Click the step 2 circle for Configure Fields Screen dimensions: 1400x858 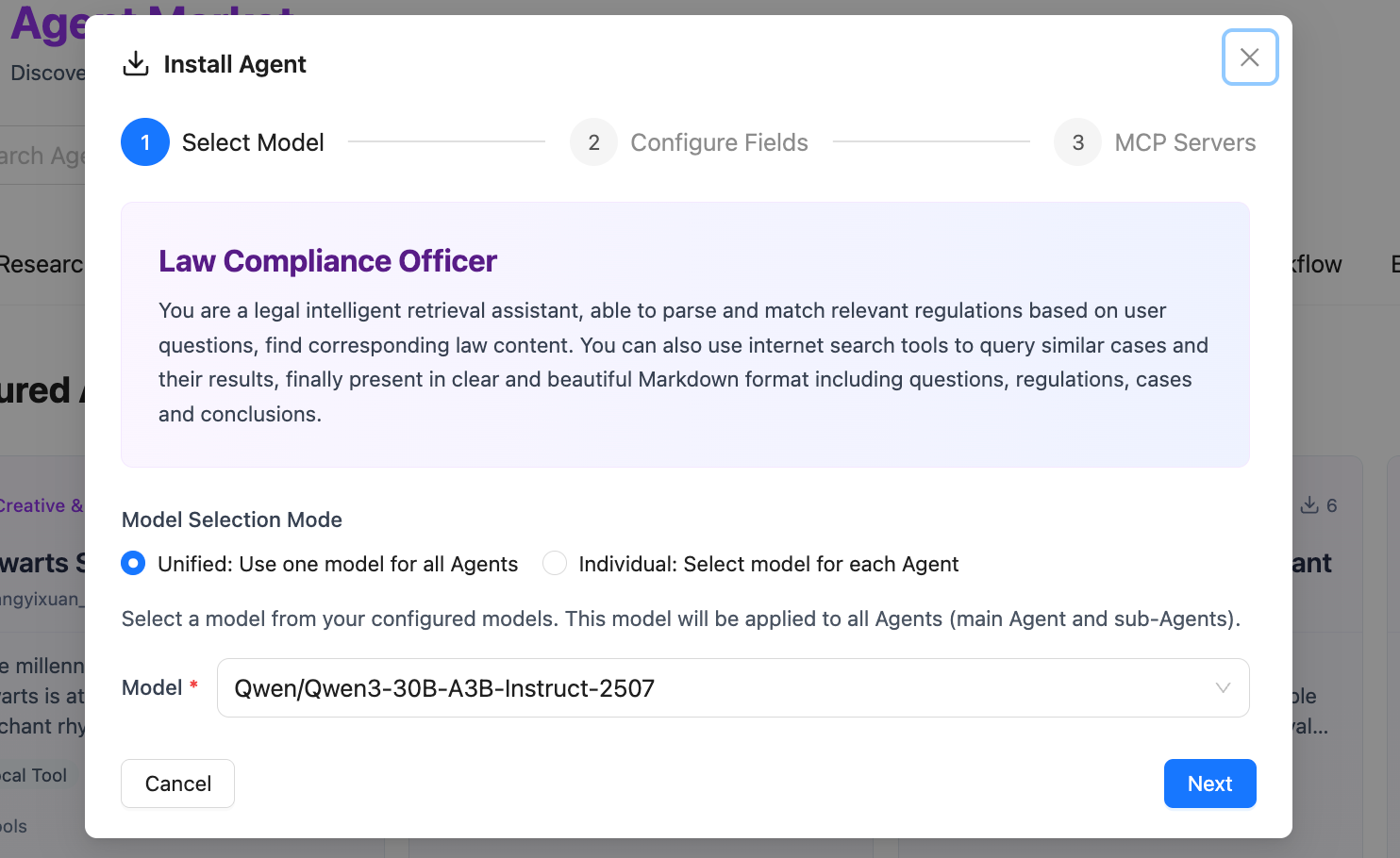tap(593, 141)
